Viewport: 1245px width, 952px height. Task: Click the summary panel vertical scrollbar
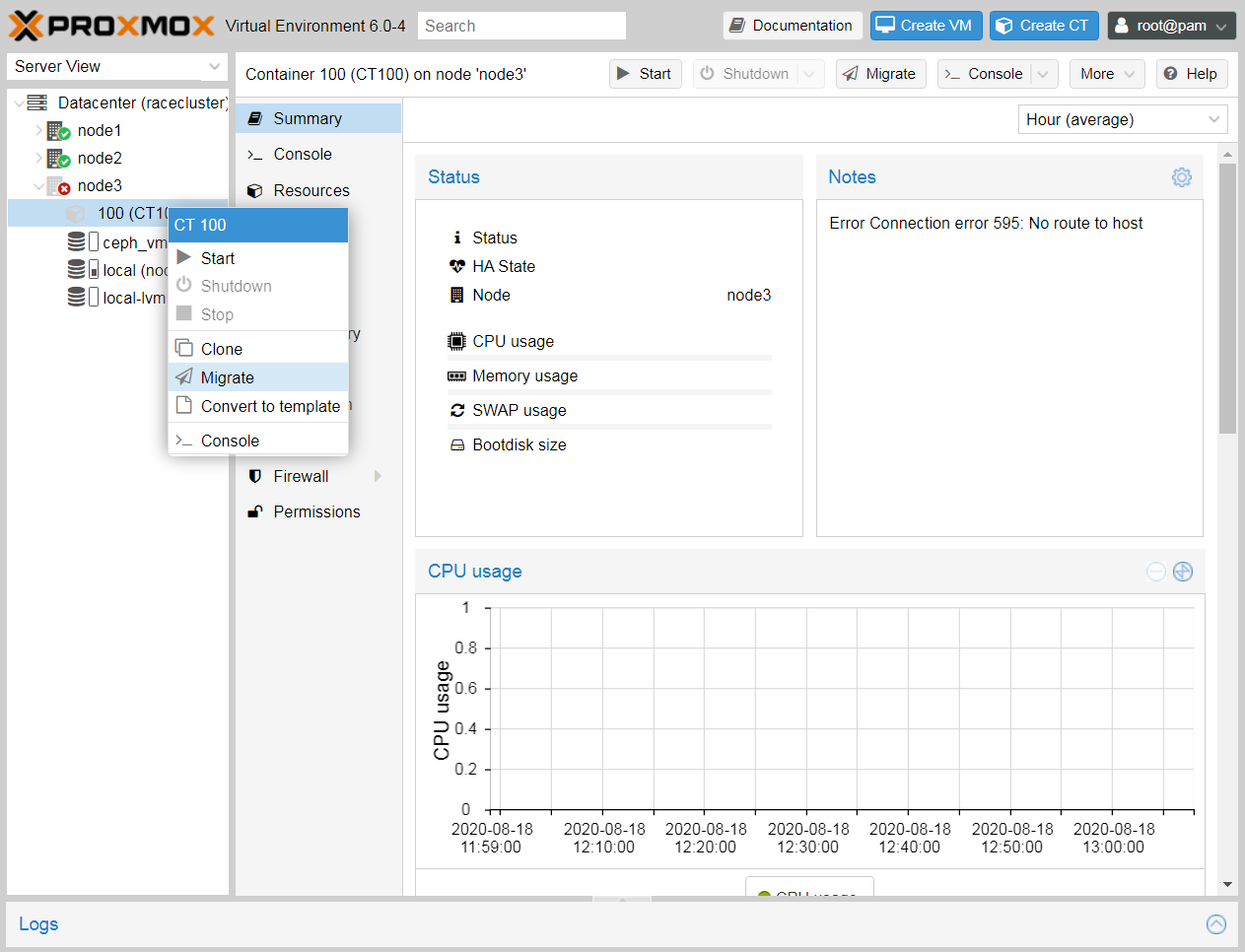pyautogui.click(x=1227, y=299)
